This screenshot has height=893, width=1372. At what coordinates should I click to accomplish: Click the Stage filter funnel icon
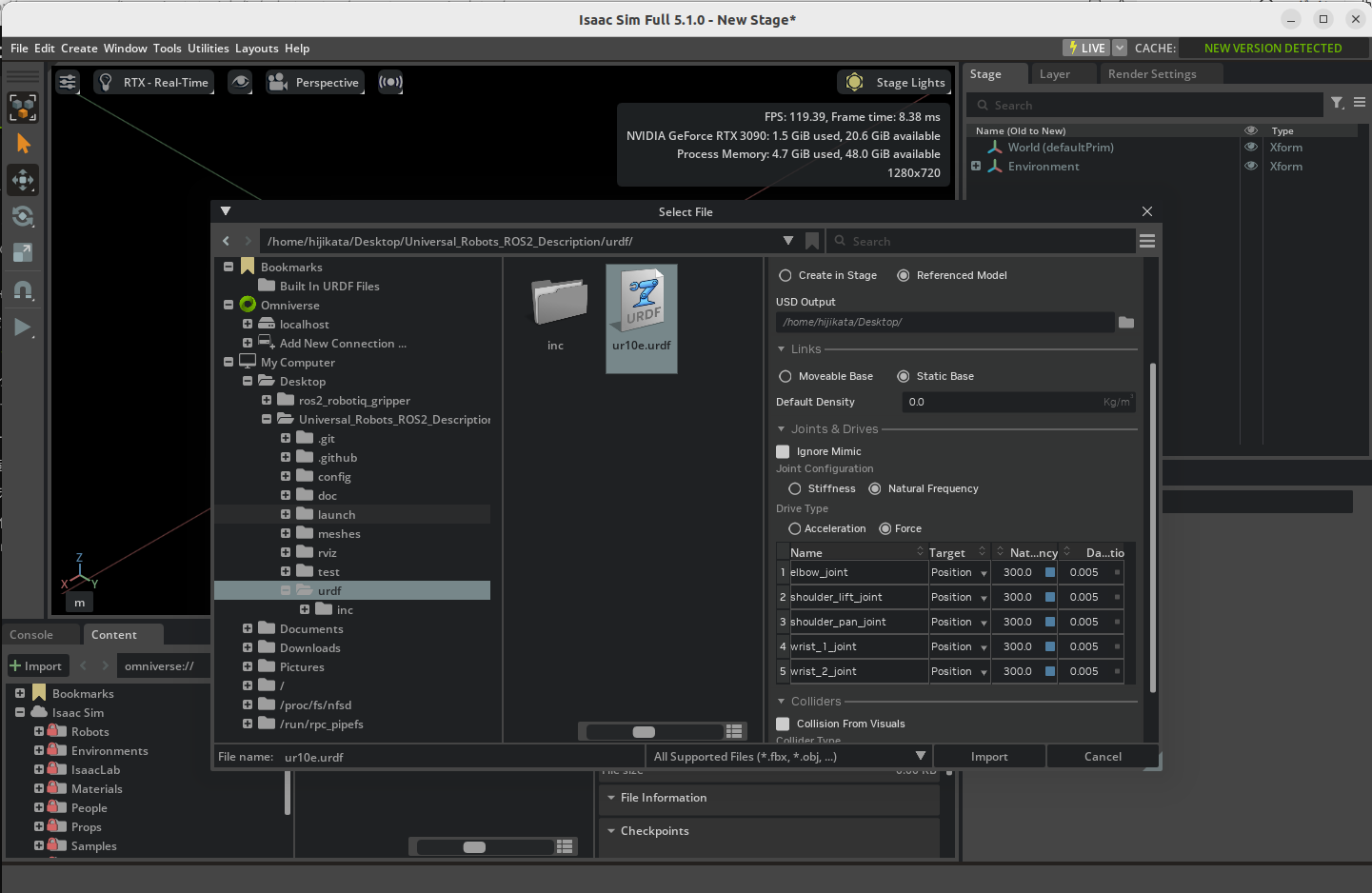(x=1337, y=104)
